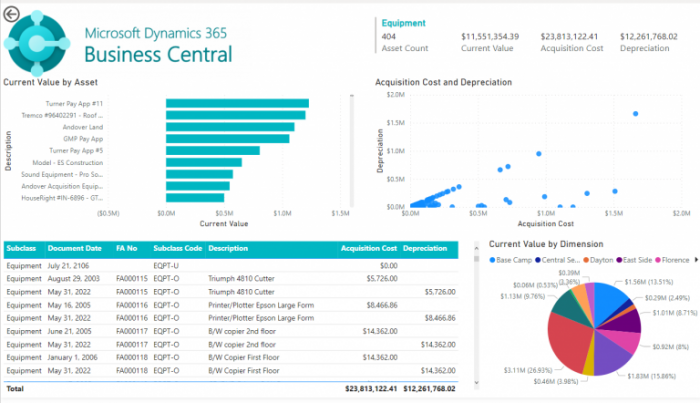Click the 404 Asset Count value

click(388, 37)
